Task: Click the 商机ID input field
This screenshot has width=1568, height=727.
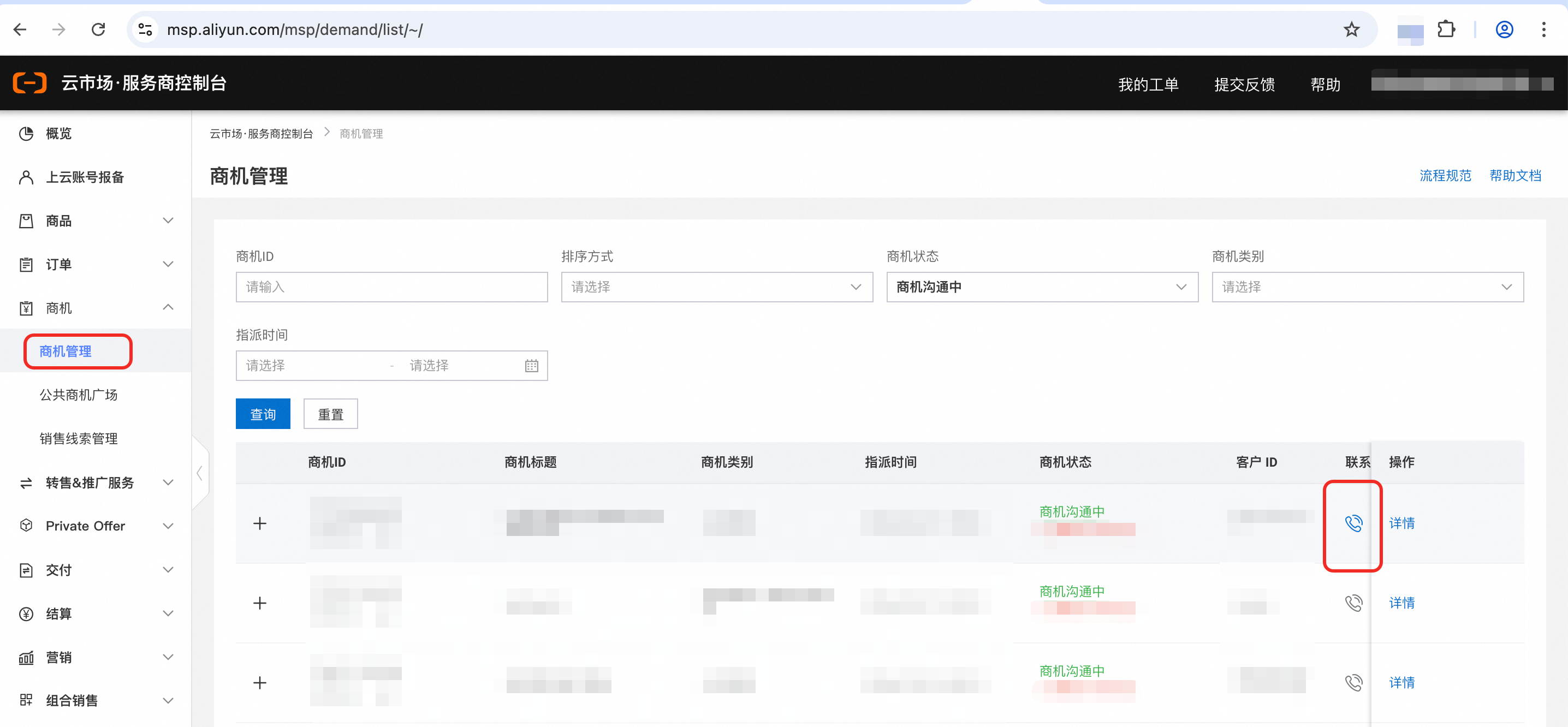Action: (391, 287)
